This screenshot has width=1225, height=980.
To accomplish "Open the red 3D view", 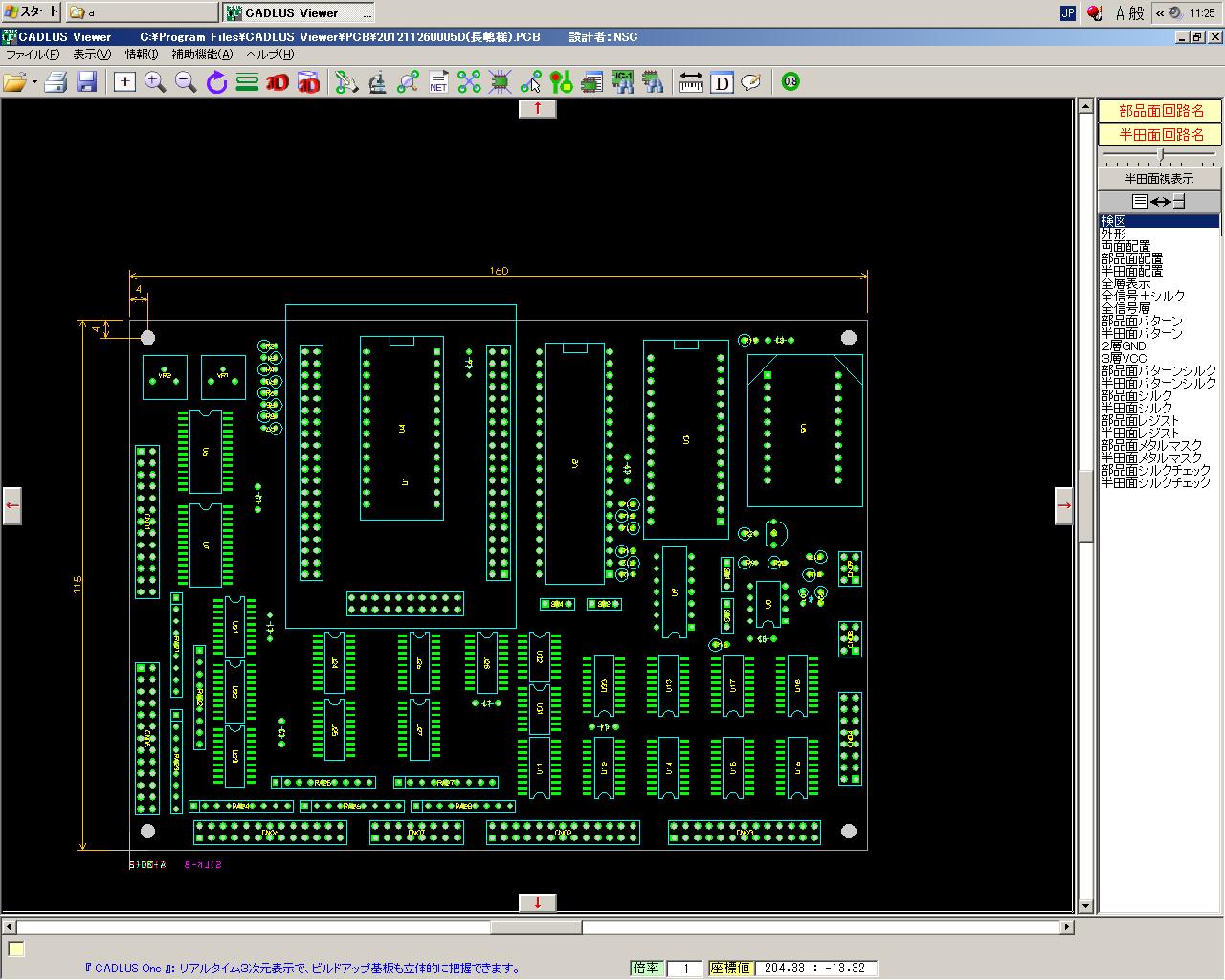I will [278, 82].
